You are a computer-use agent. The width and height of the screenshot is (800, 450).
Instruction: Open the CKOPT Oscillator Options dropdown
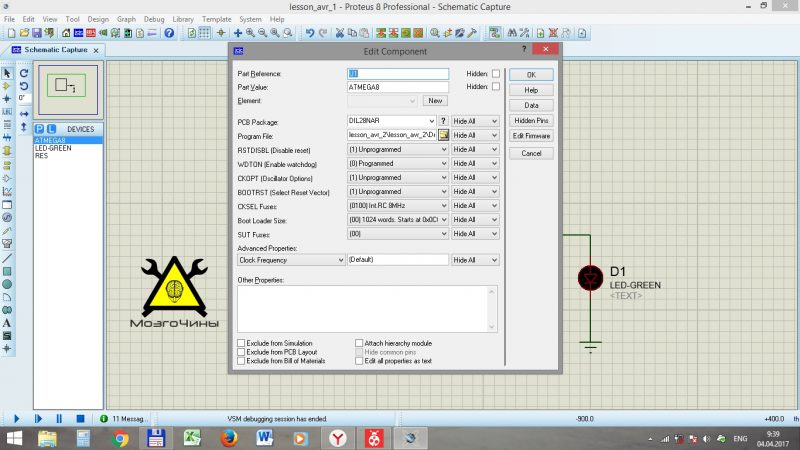[x=397, y=178]
